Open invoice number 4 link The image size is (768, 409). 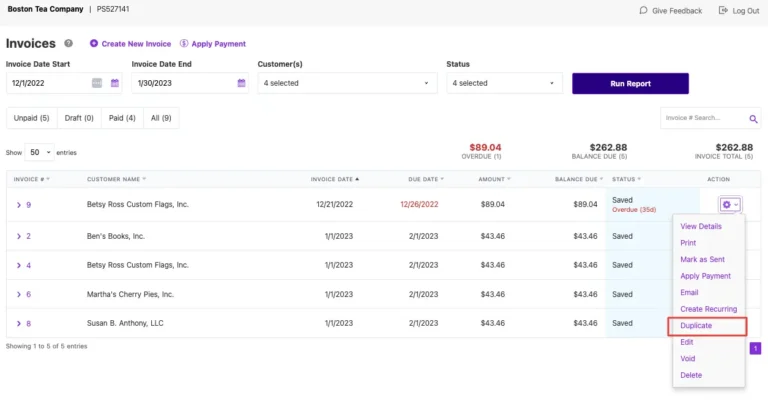[x=28, y=265]
